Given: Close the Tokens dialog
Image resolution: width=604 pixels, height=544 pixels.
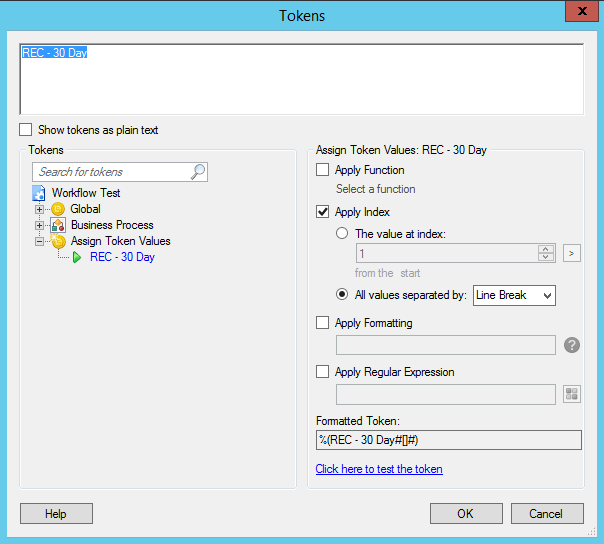Looking at the screenshot, I should [x=582, y=11].
